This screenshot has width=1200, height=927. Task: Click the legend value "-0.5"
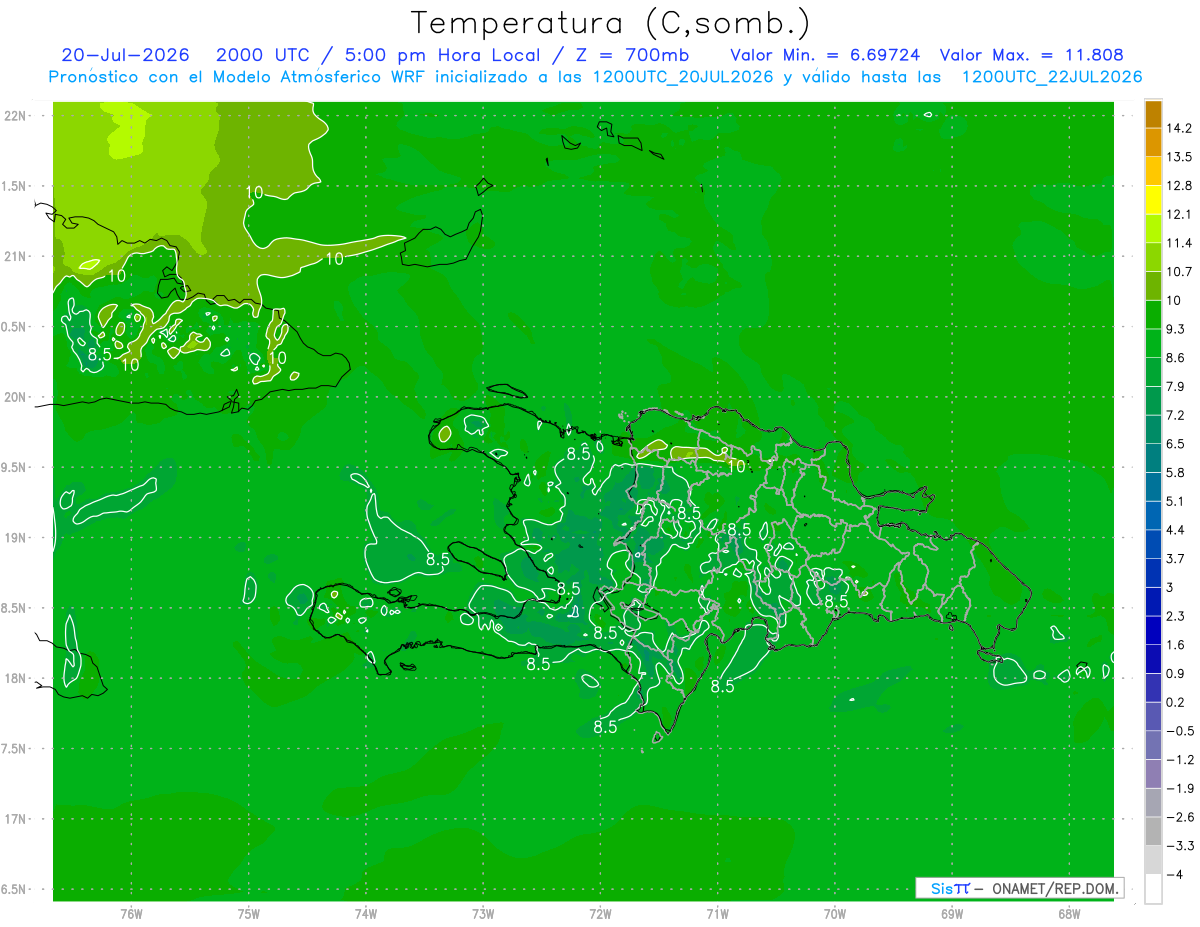pos(1180,731)
